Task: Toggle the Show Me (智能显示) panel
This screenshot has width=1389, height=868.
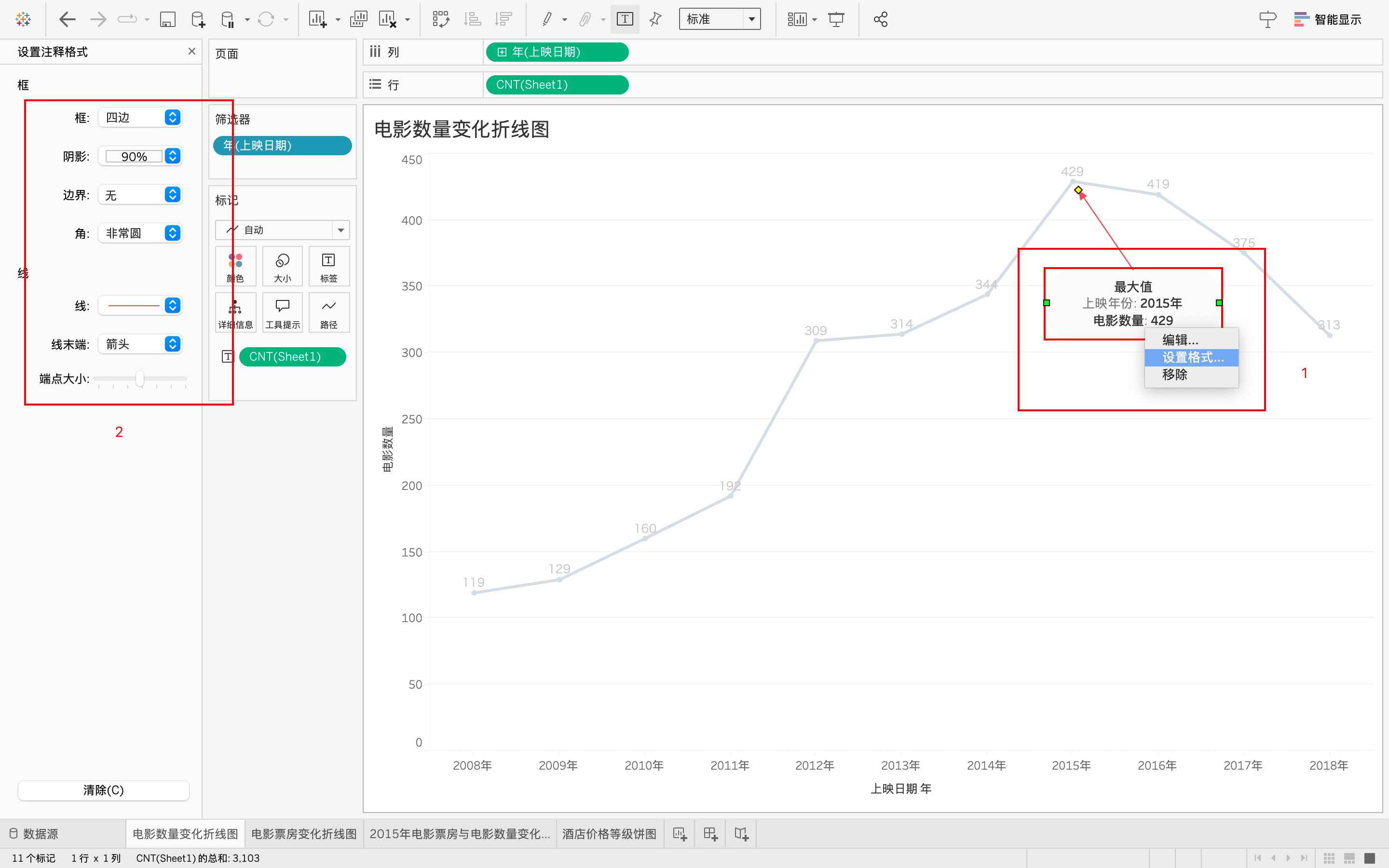Action: point(1327,19)
